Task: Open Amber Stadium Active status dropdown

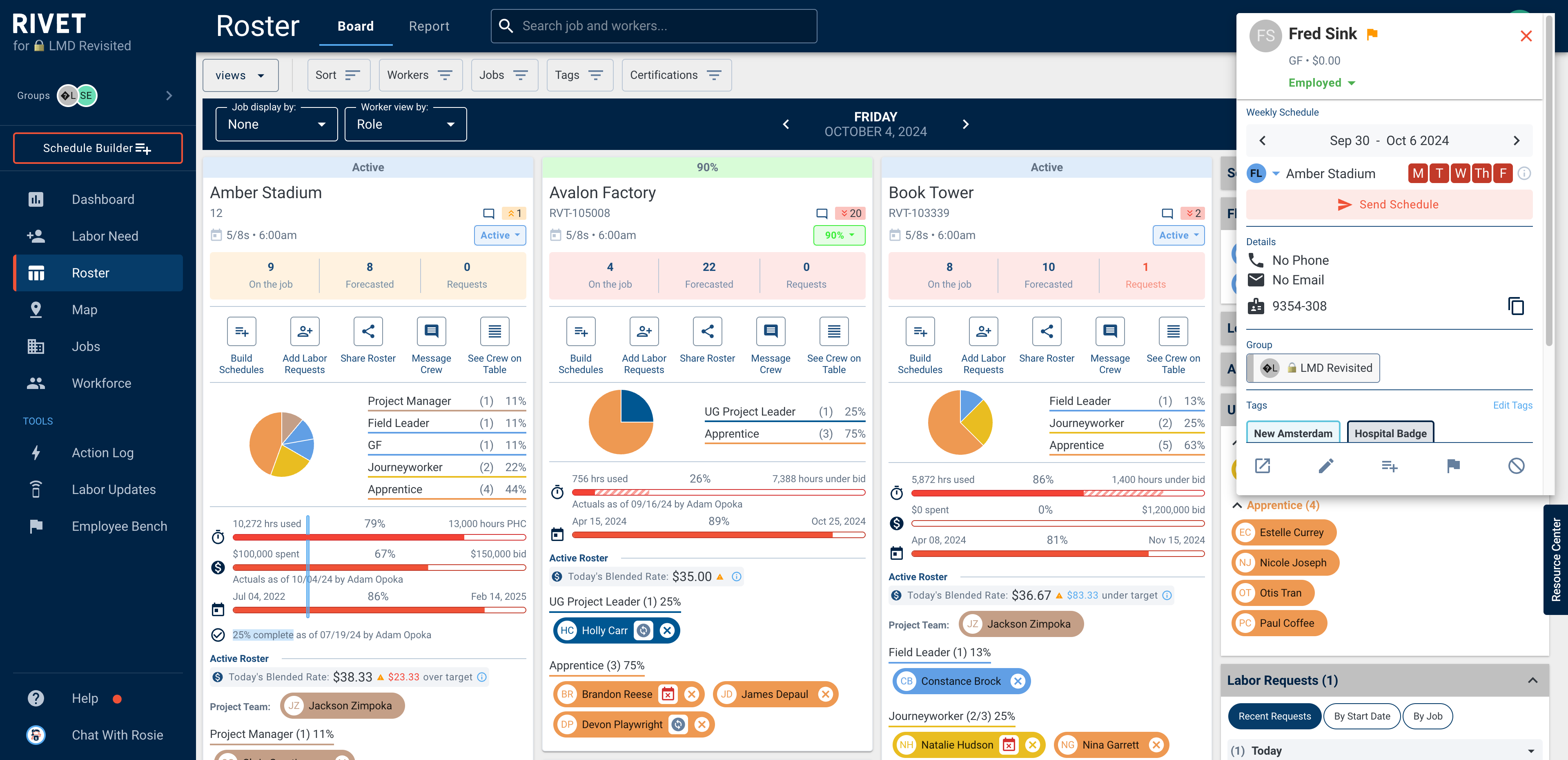Action: point(500,235)
